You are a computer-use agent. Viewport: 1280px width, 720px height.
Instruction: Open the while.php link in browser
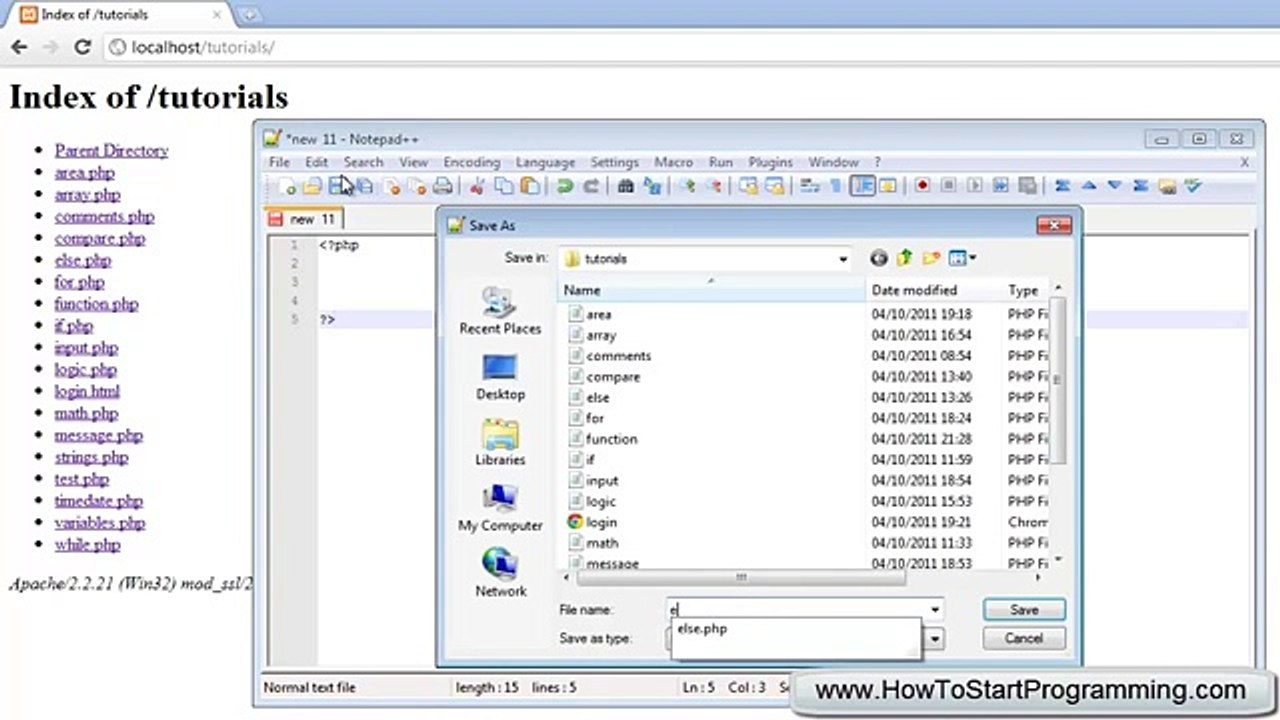pos(87,545)
